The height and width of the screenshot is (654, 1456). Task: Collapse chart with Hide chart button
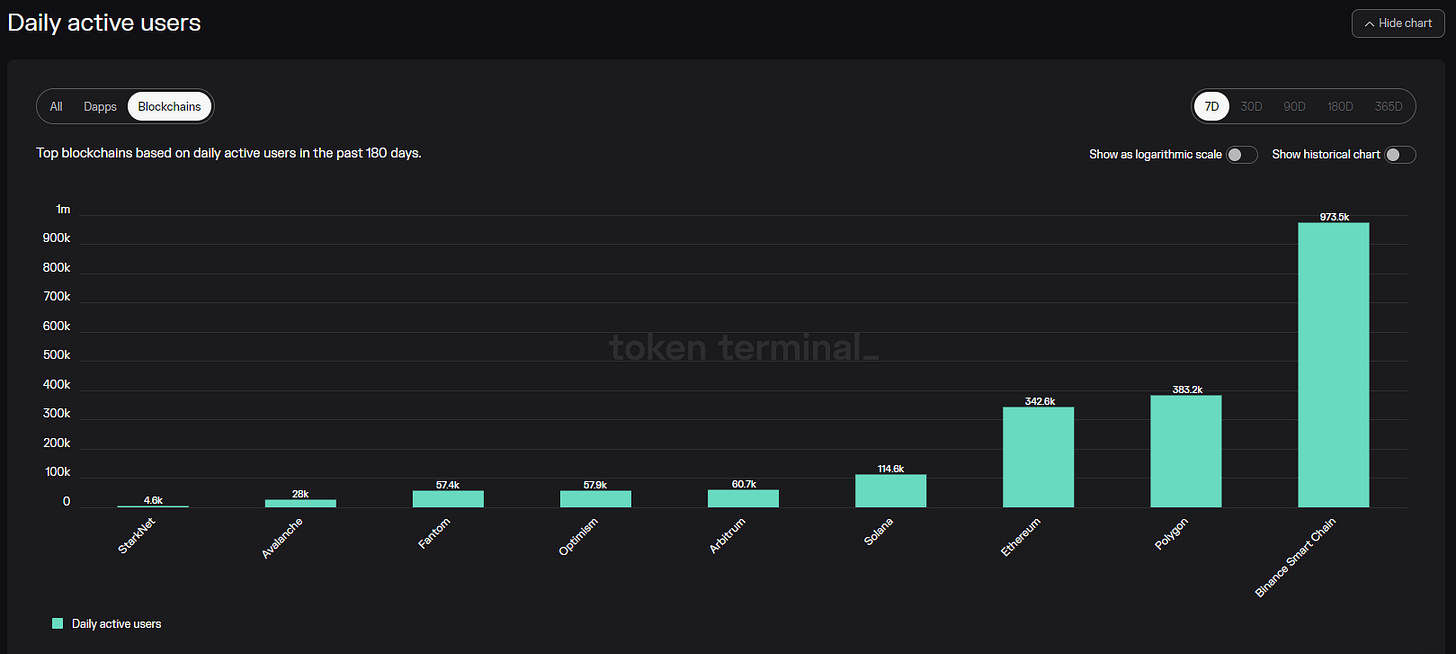[1398, 23]
